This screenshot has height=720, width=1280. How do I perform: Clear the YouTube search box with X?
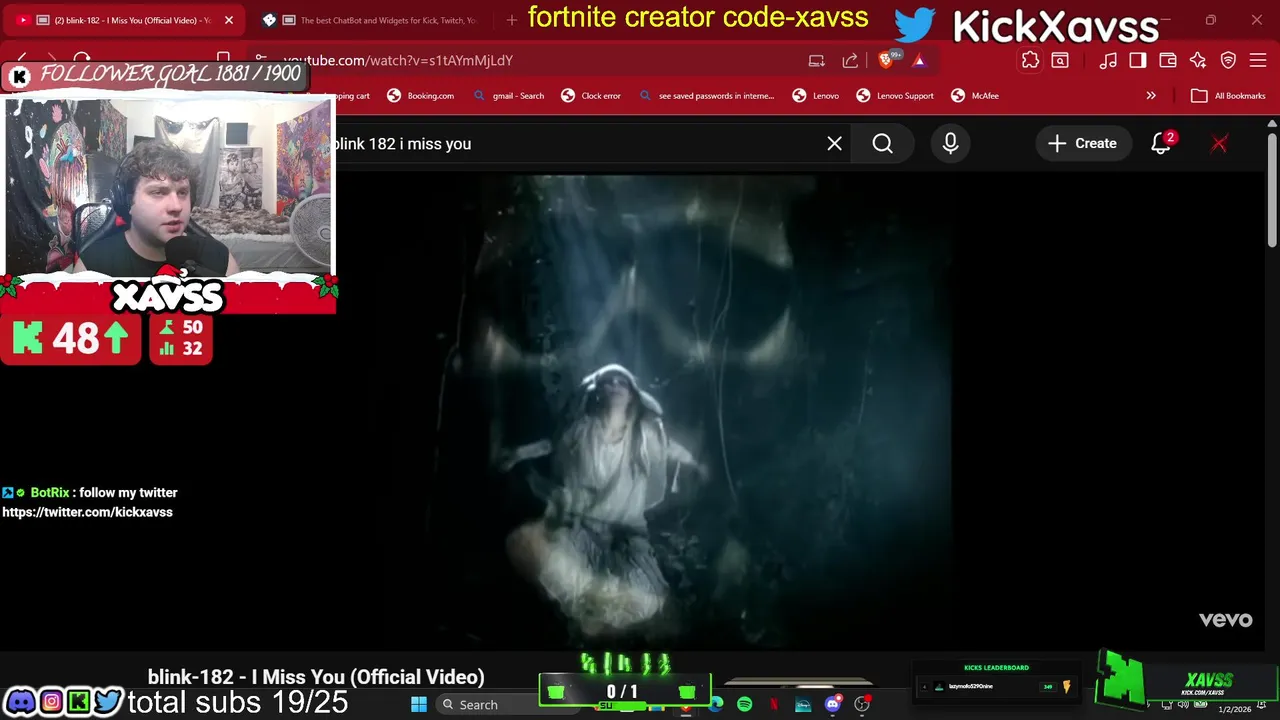[834, 144]
